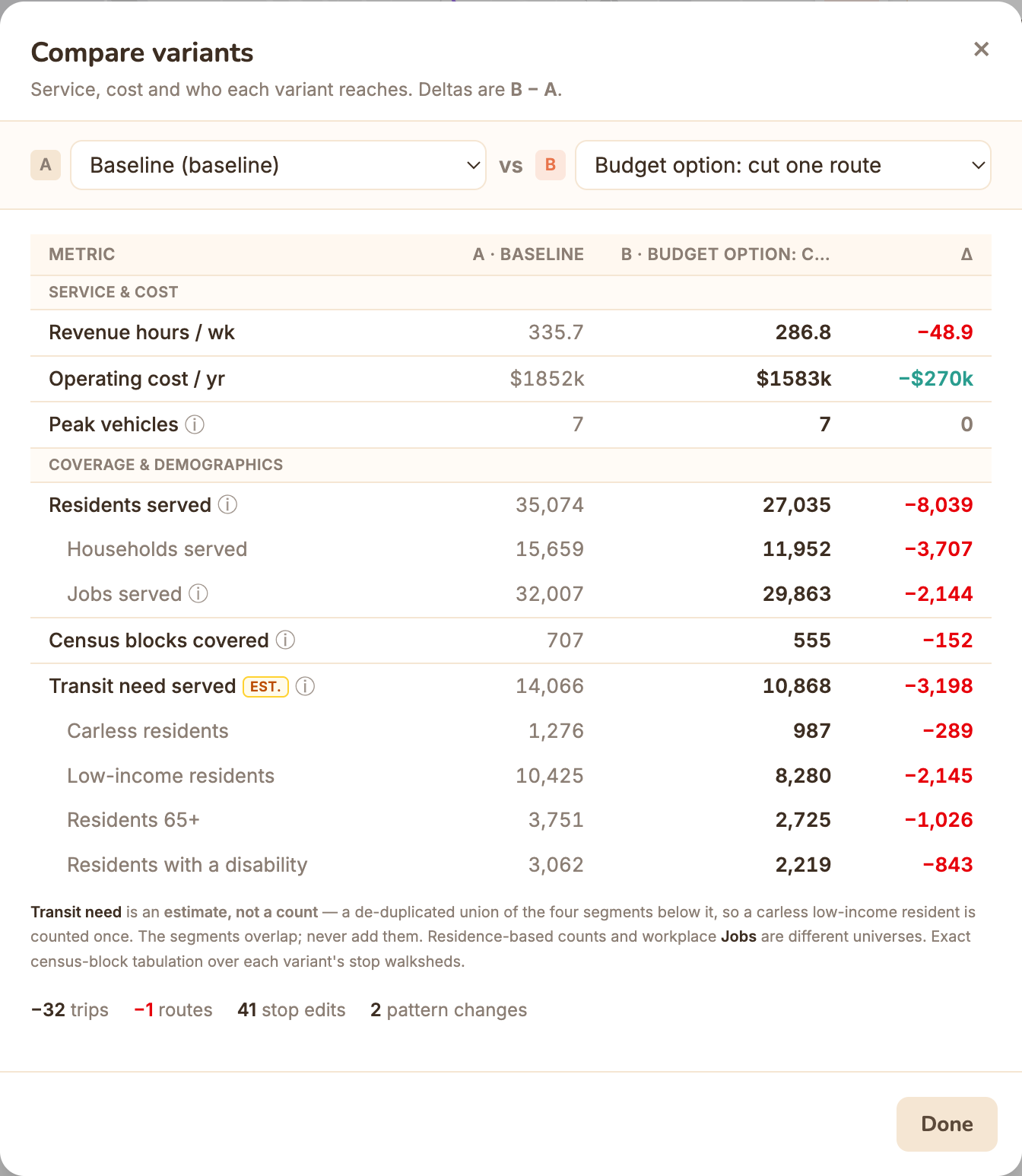1022x1176 pixels.
Task: Click the Jobs served label
Action: pos(125,594)
